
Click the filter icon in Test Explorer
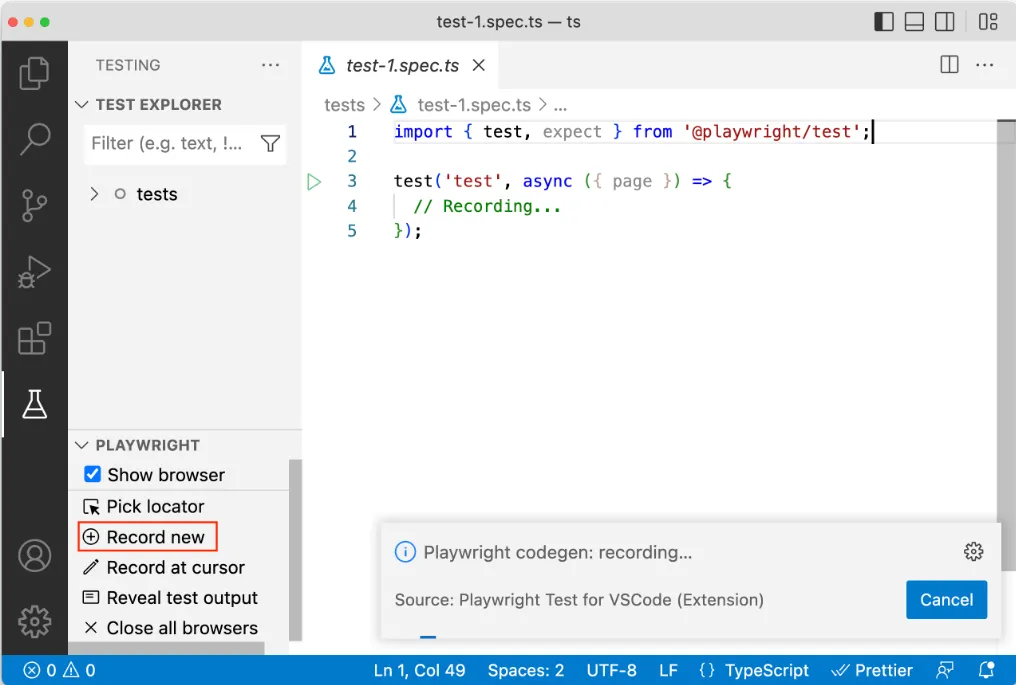click(x=270, y=144)
